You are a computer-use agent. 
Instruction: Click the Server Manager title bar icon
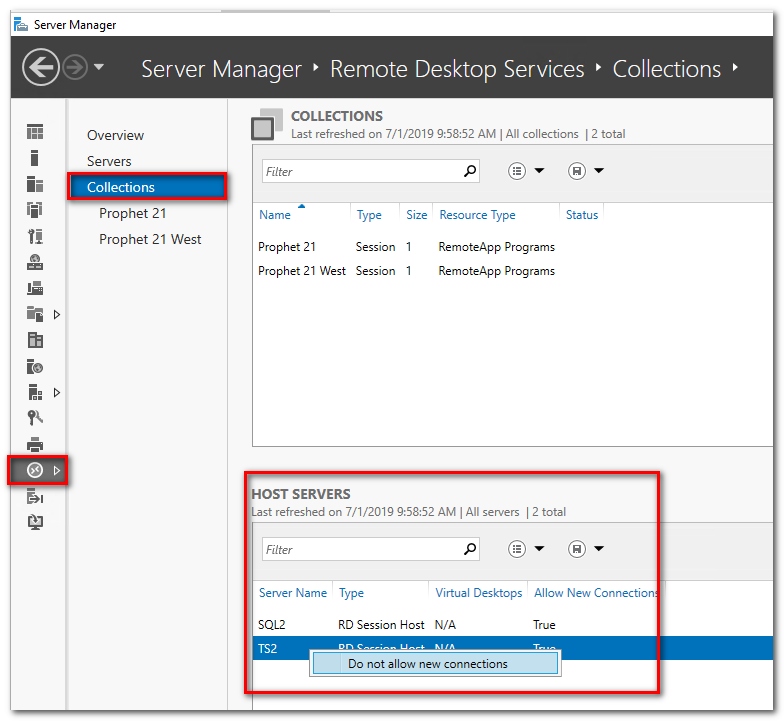[20, 24]
